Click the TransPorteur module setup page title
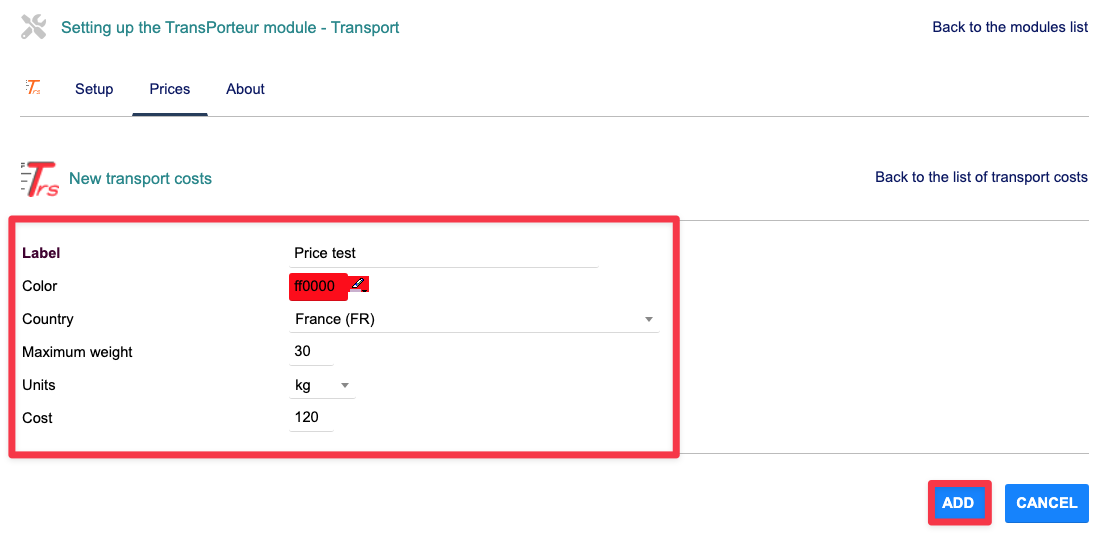 point(230,27)
